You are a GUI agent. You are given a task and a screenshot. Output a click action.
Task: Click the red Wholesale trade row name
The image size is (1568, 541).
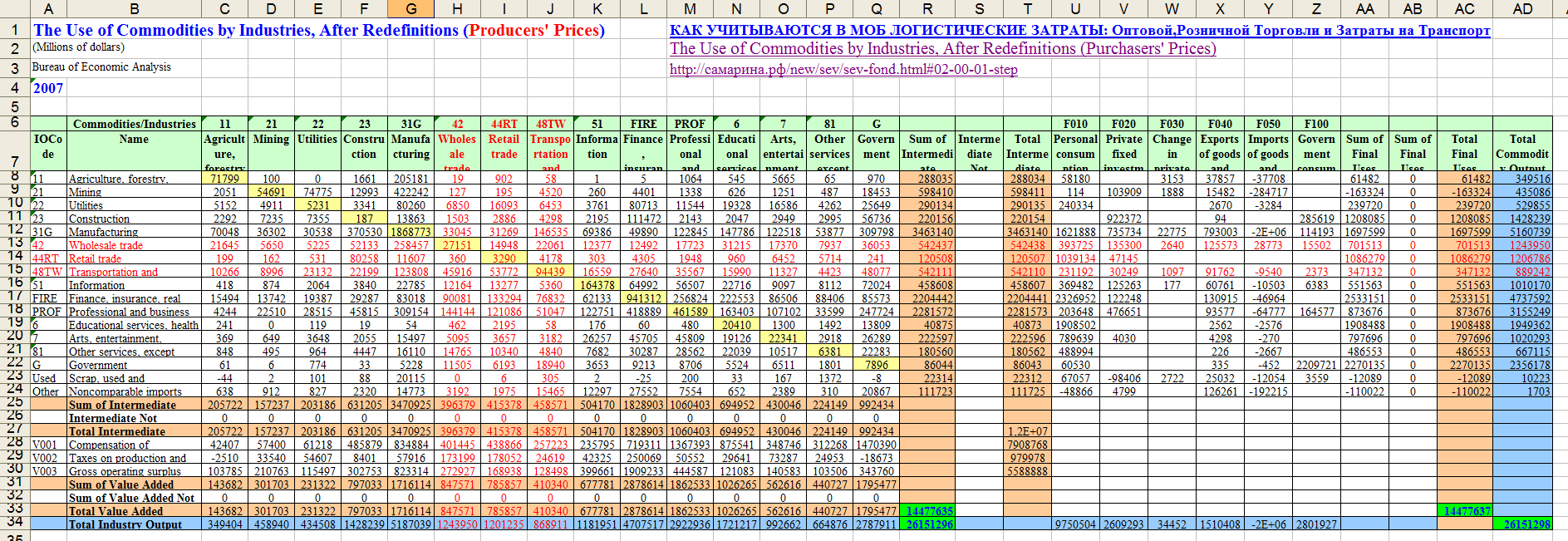pyautogui.click(x=106, y=245)
